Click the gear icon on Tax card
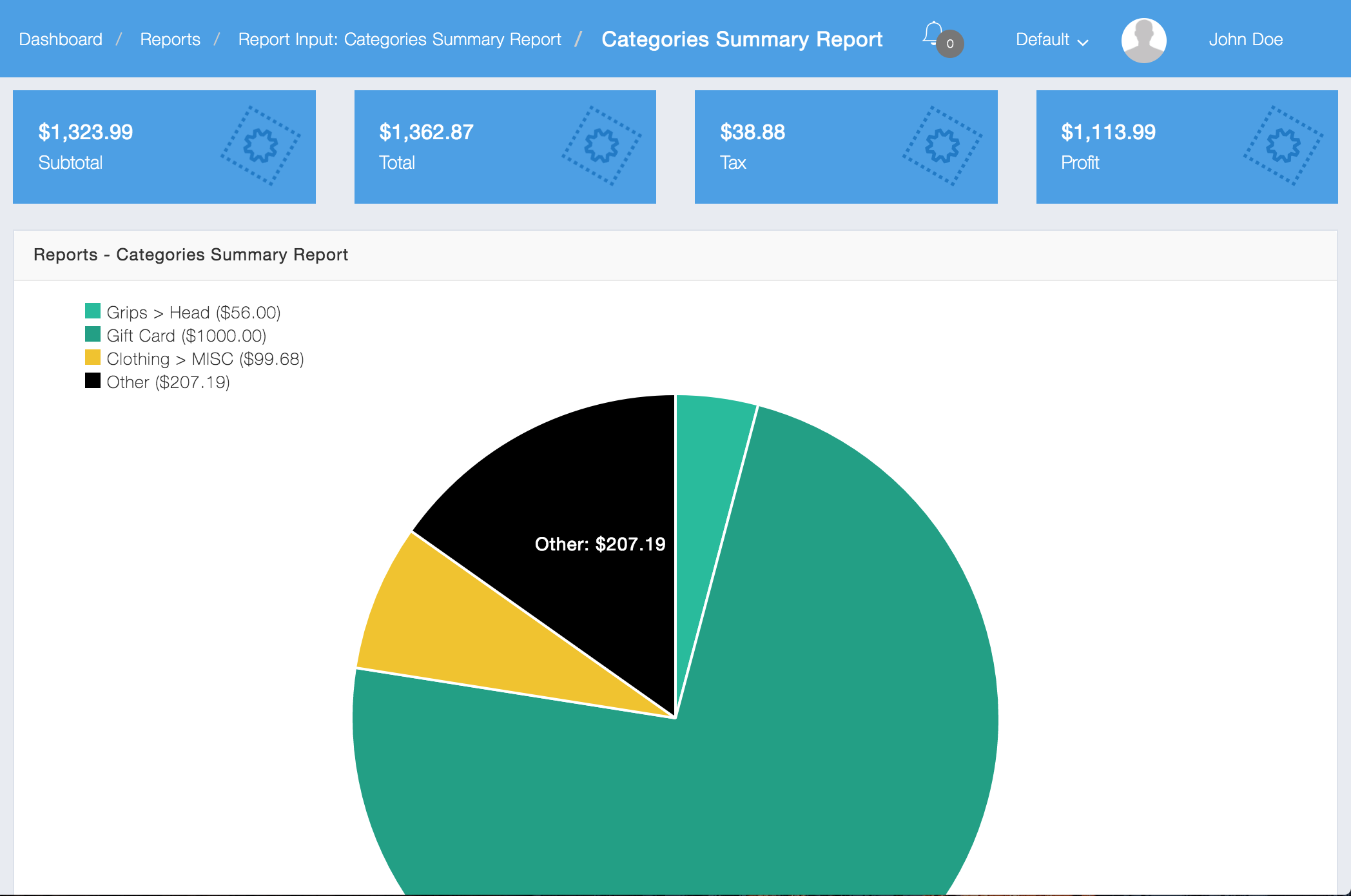 [x=942, y=146]
